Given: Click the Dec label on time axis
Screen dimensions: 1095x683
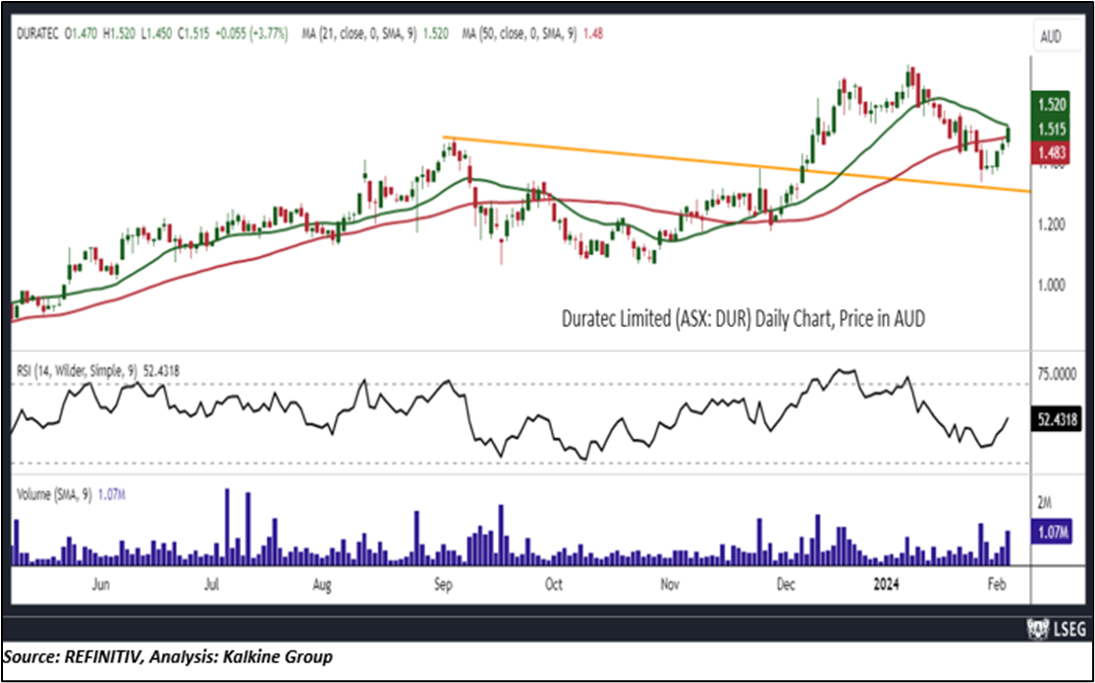Looking at the screenshot, I should [x=786, y=584].
